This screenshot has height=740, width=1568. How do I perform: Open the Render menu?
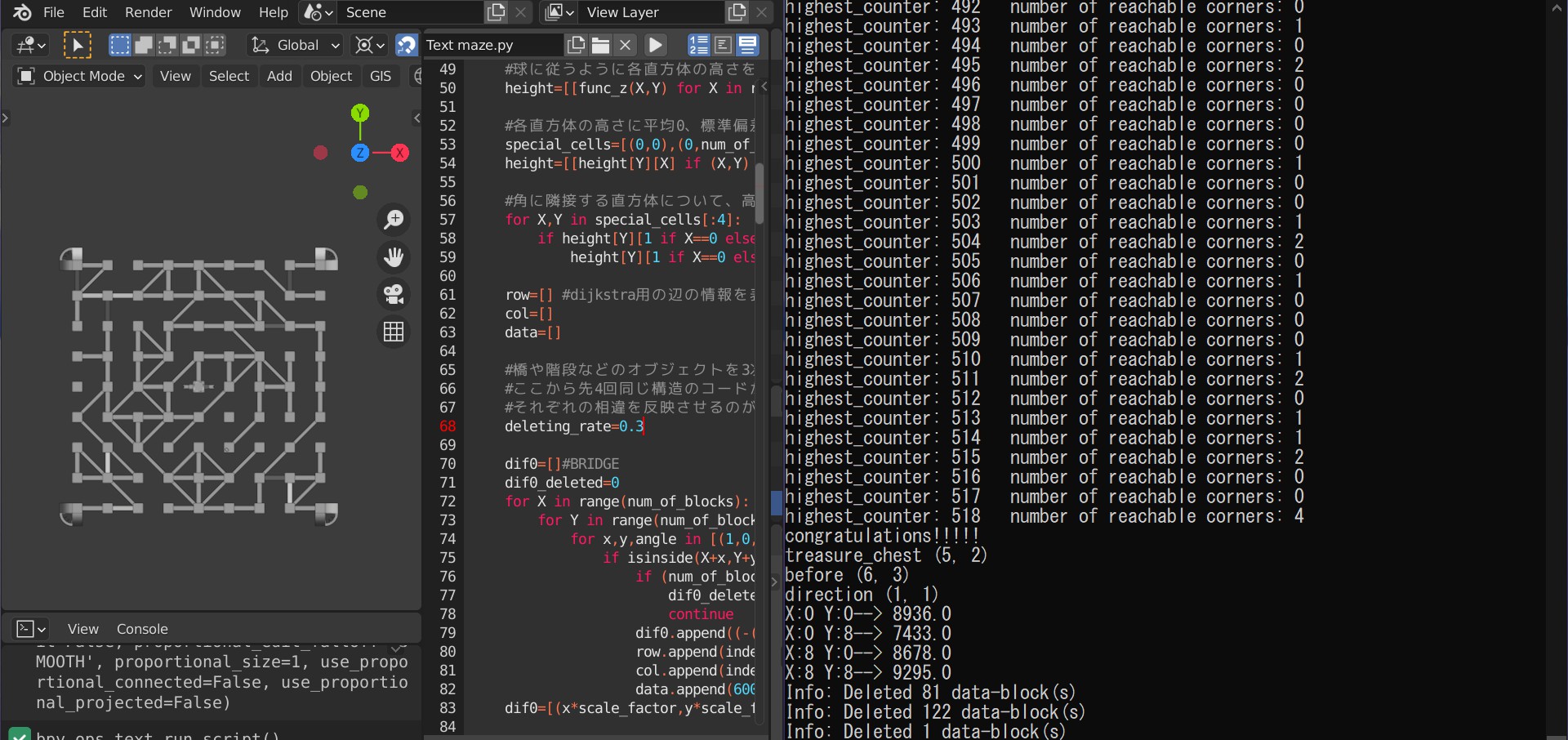pos(149,12)
